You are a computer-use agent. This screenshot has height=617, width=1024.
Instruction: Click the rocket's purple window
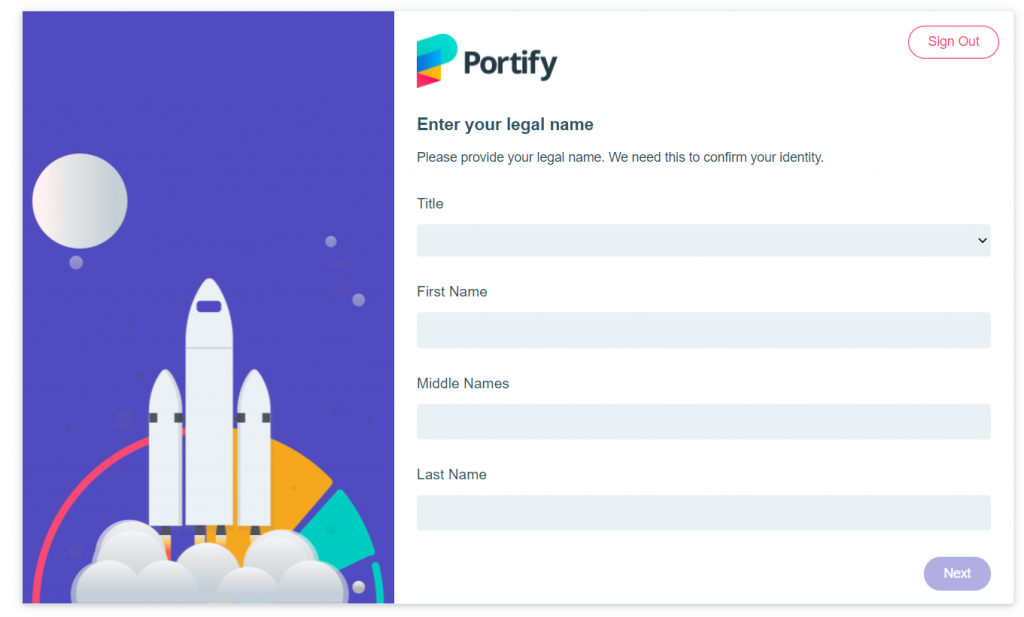[209, 306]
